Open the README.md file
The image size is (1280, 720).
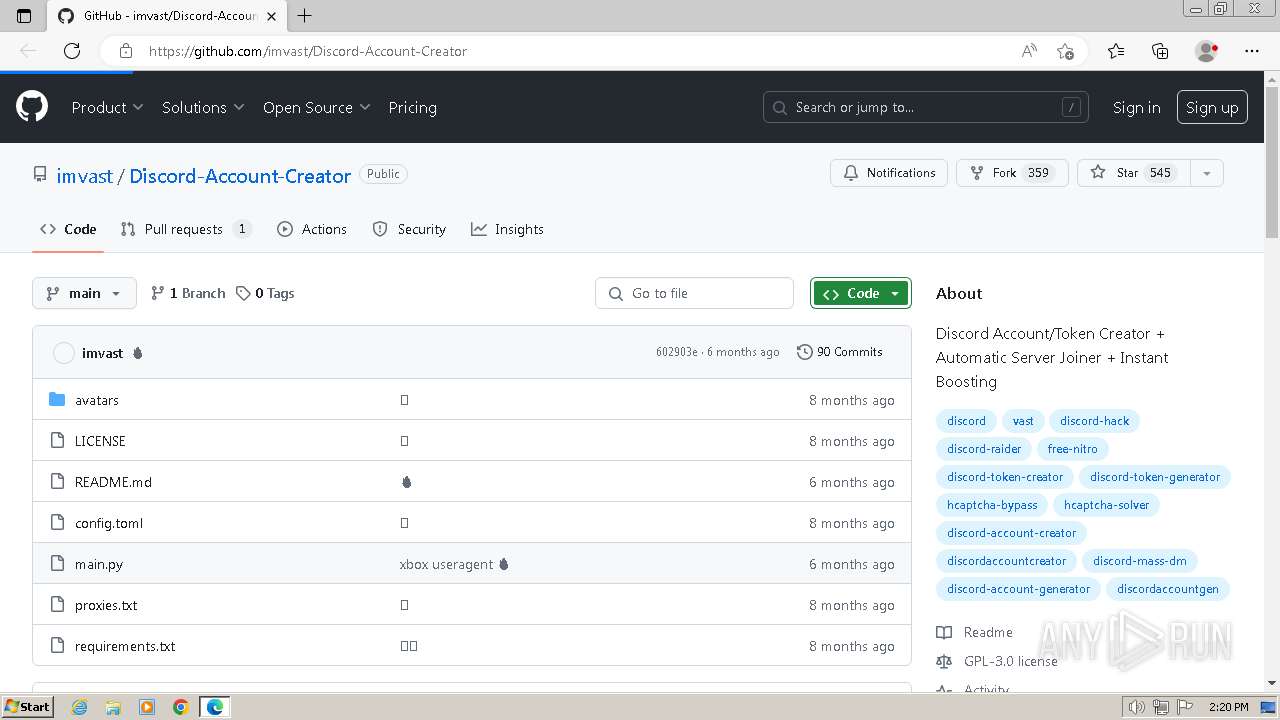pos(113,482)
